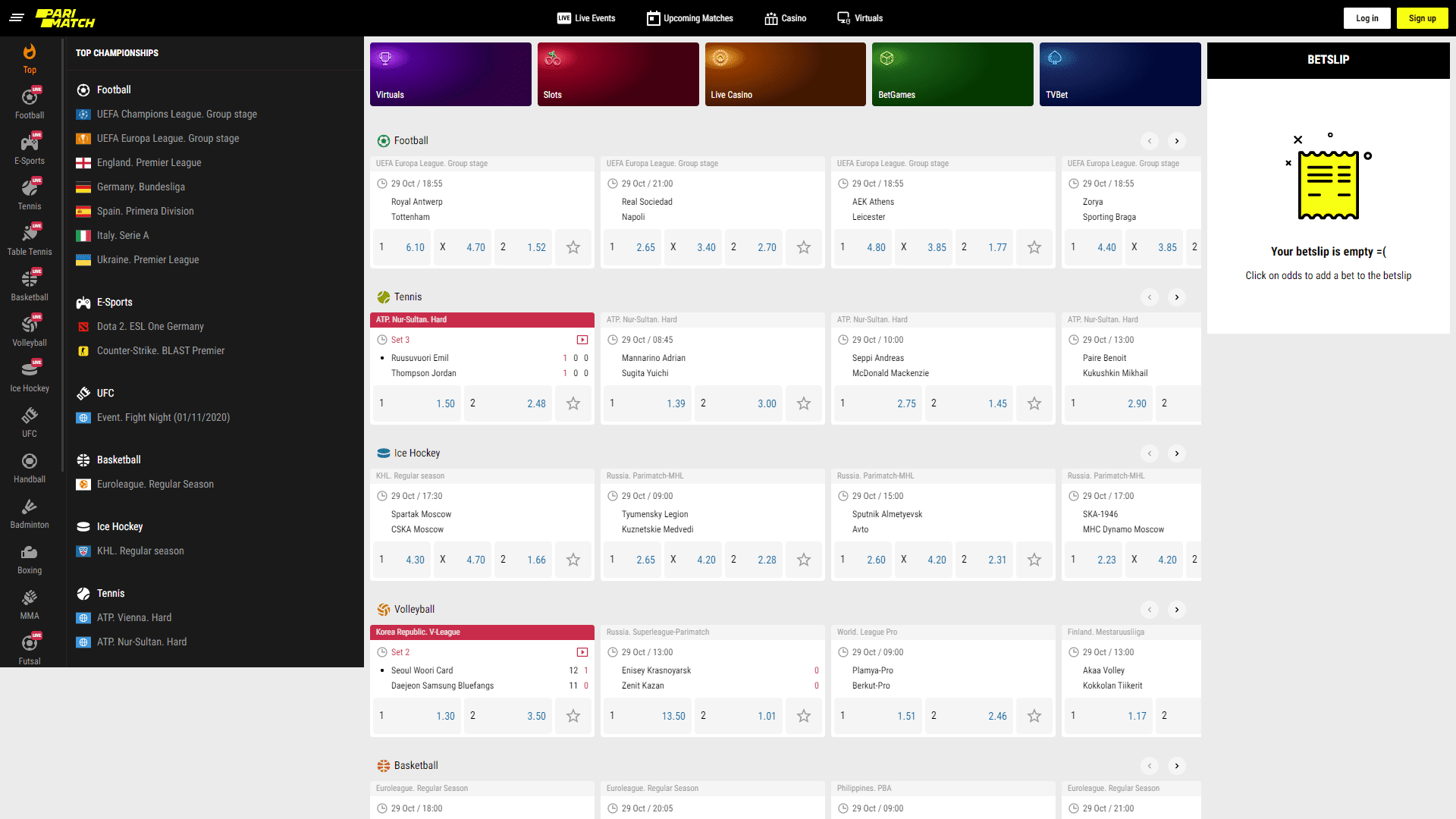This screenshot has width=1456, height=819.
Task: Open Boxing in the sidebar
Action: (30, 558)
